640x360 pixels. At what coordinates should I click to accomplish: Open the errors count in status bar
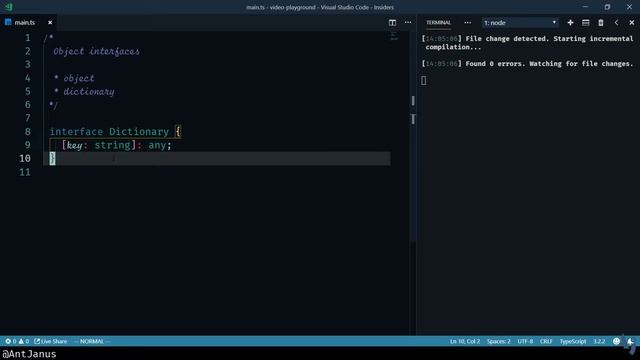(x=11, y=341)
